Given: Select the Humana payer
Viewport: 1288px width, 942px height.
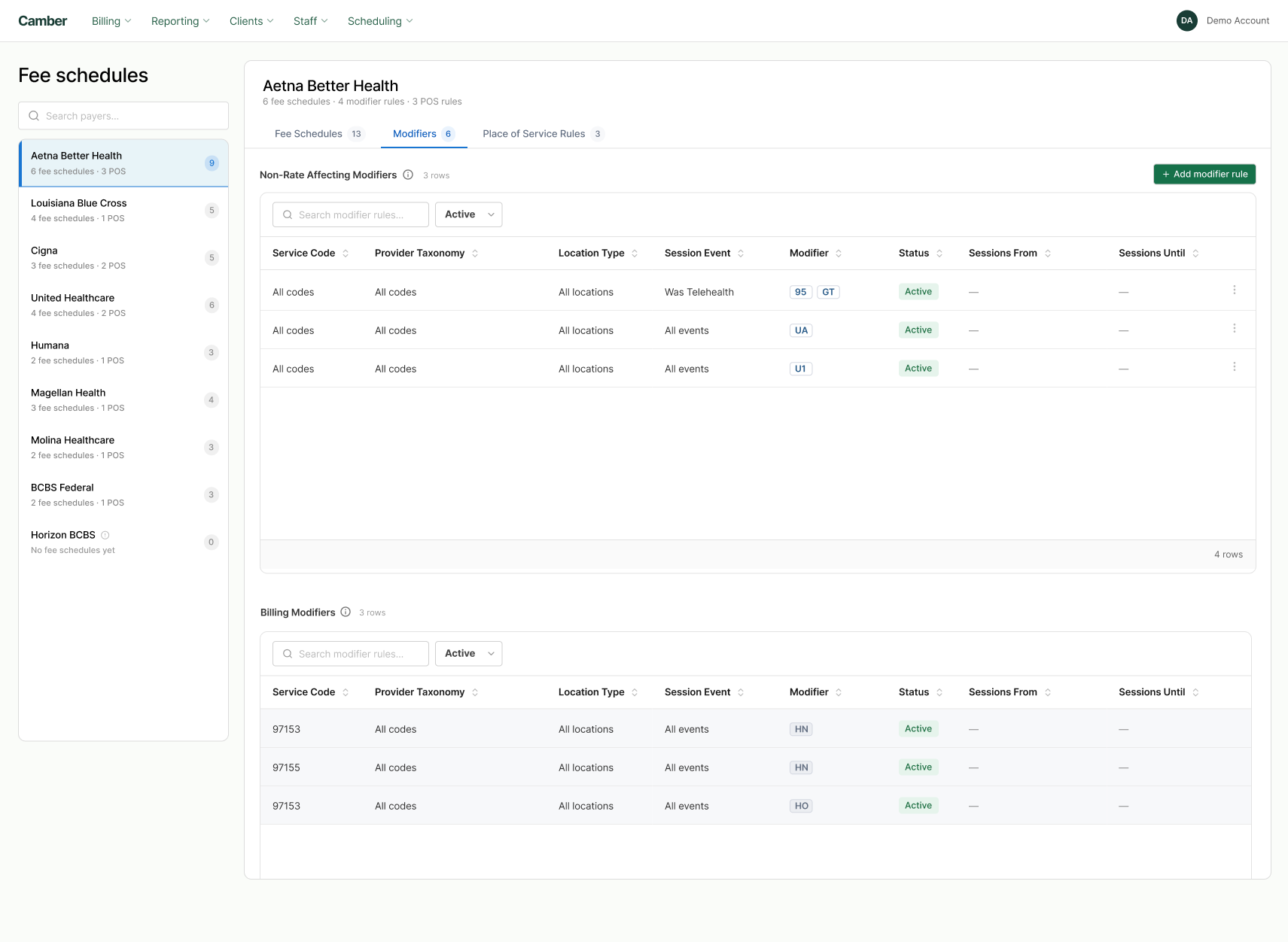Looking at the screenshot, I should click(123, 353).
